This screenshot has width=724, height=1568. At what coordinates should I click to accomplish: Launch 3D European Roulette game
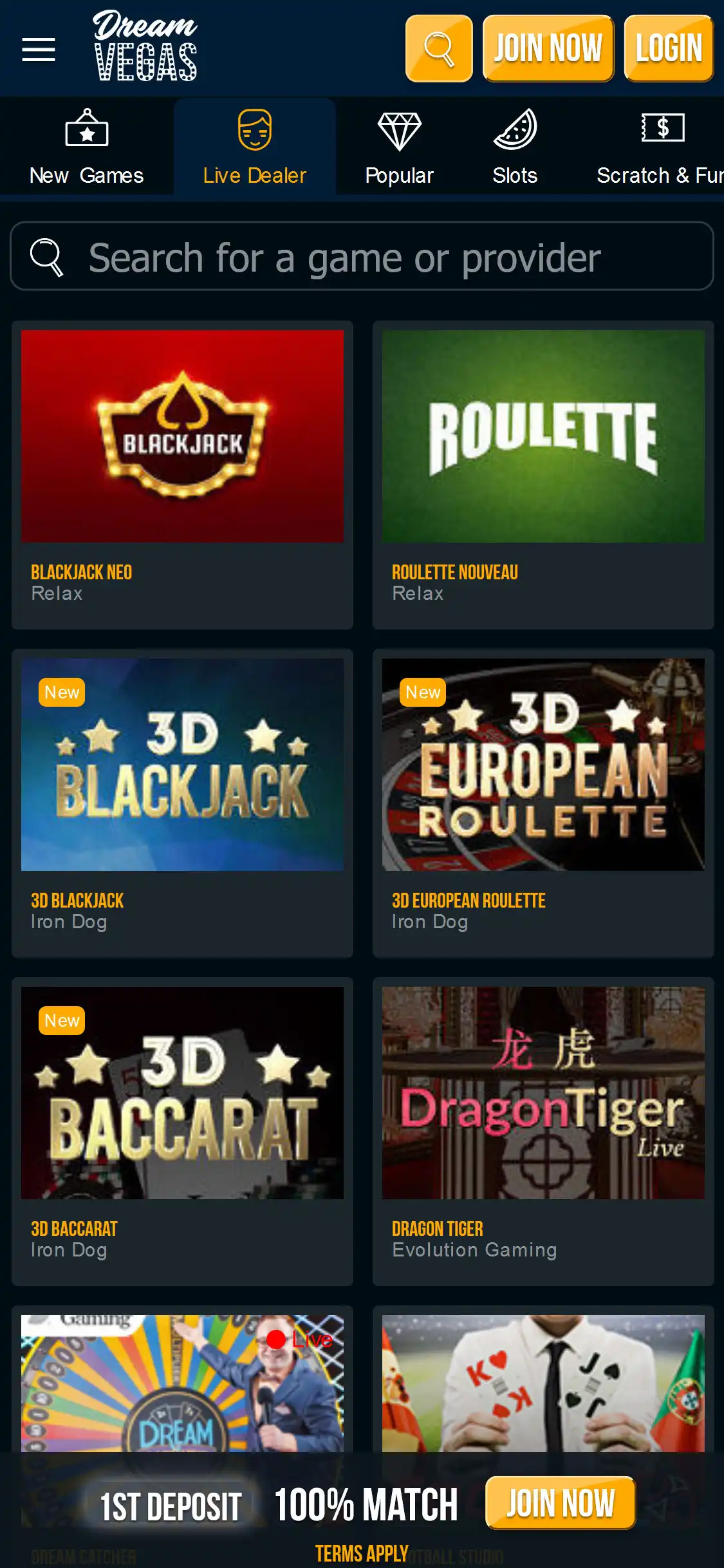(x=543, y=765)
